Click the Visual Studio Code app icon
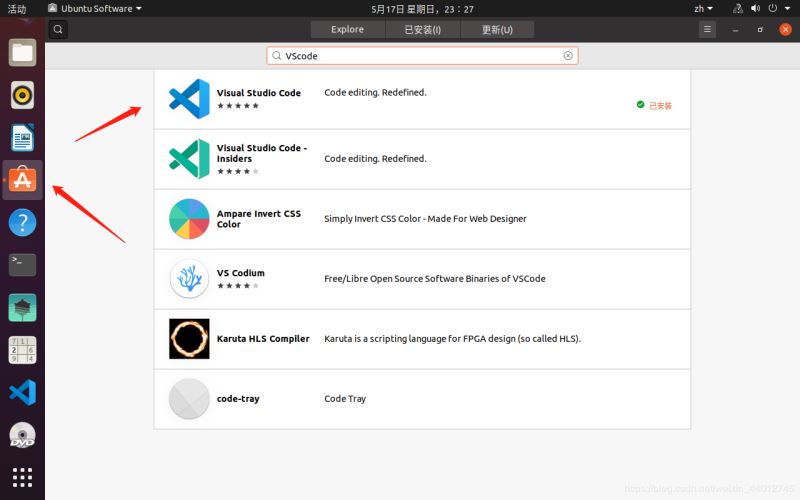800x500 pixels. [189, 99]
